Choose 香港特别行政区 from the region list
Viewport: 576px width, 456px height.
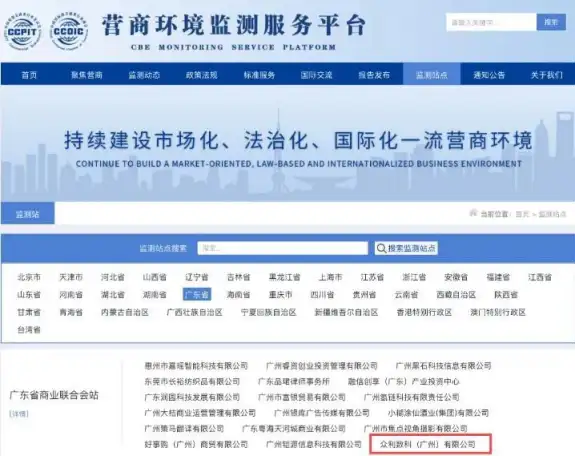click(x=424, y=312)
